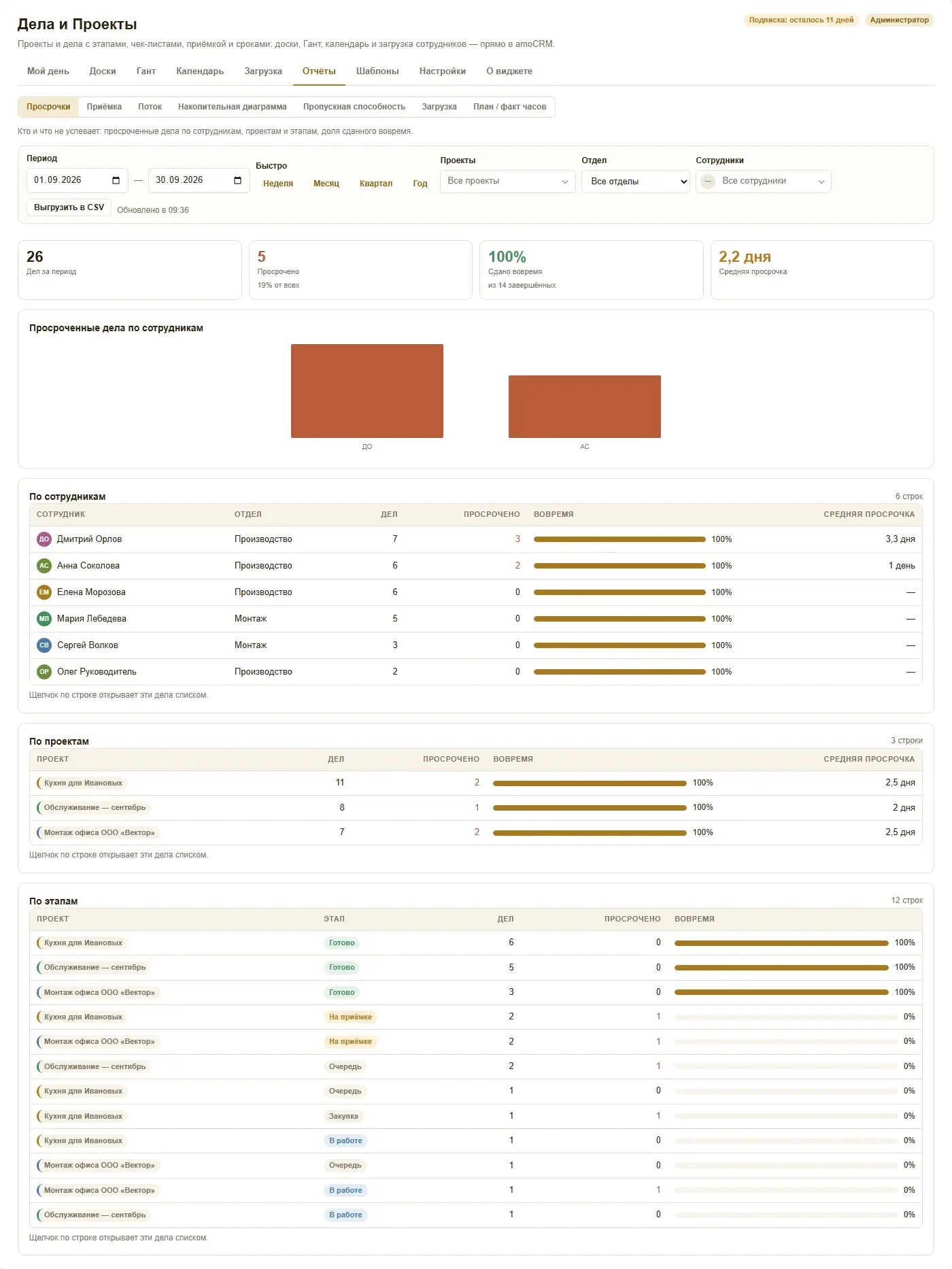952x1269 pixels.
Task: Open the План / факт часов report
Action: (510, 107)
